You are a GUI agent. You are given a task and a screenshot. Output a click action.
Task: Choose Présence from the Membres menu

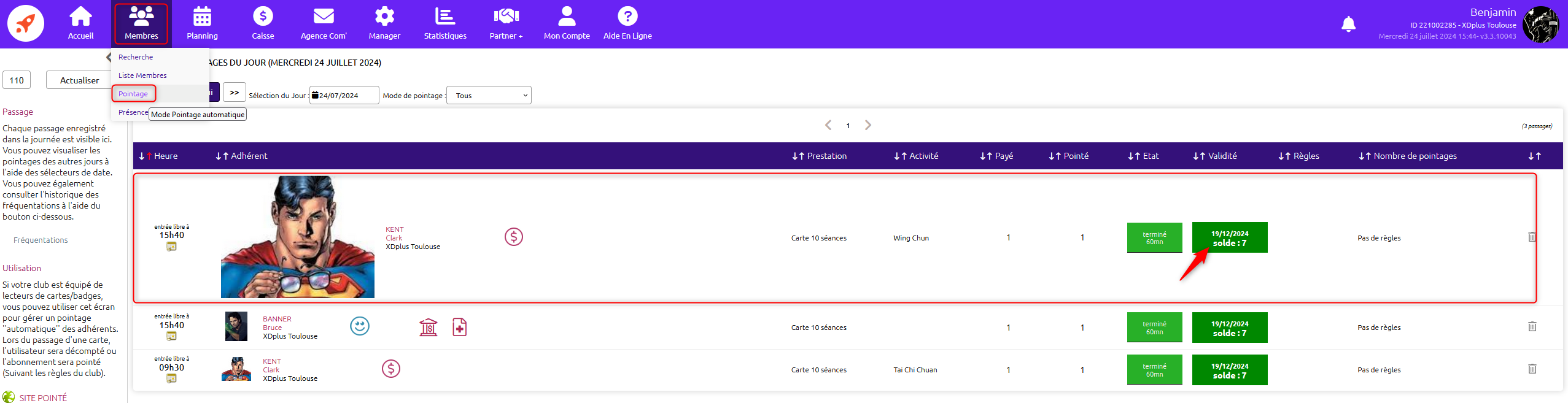133,112
